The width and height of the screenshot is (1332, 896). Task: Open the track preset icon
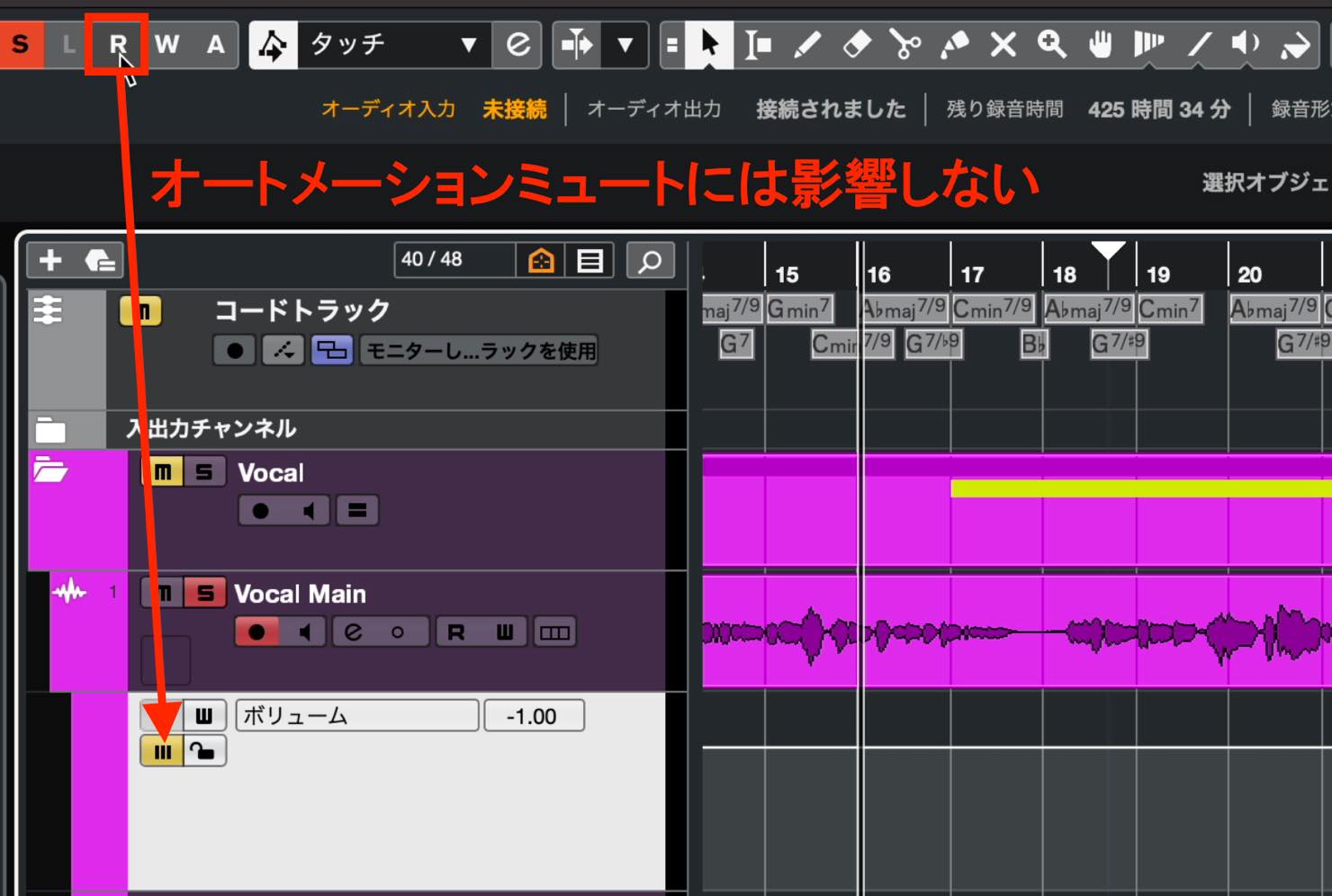[x=99, y=261]
